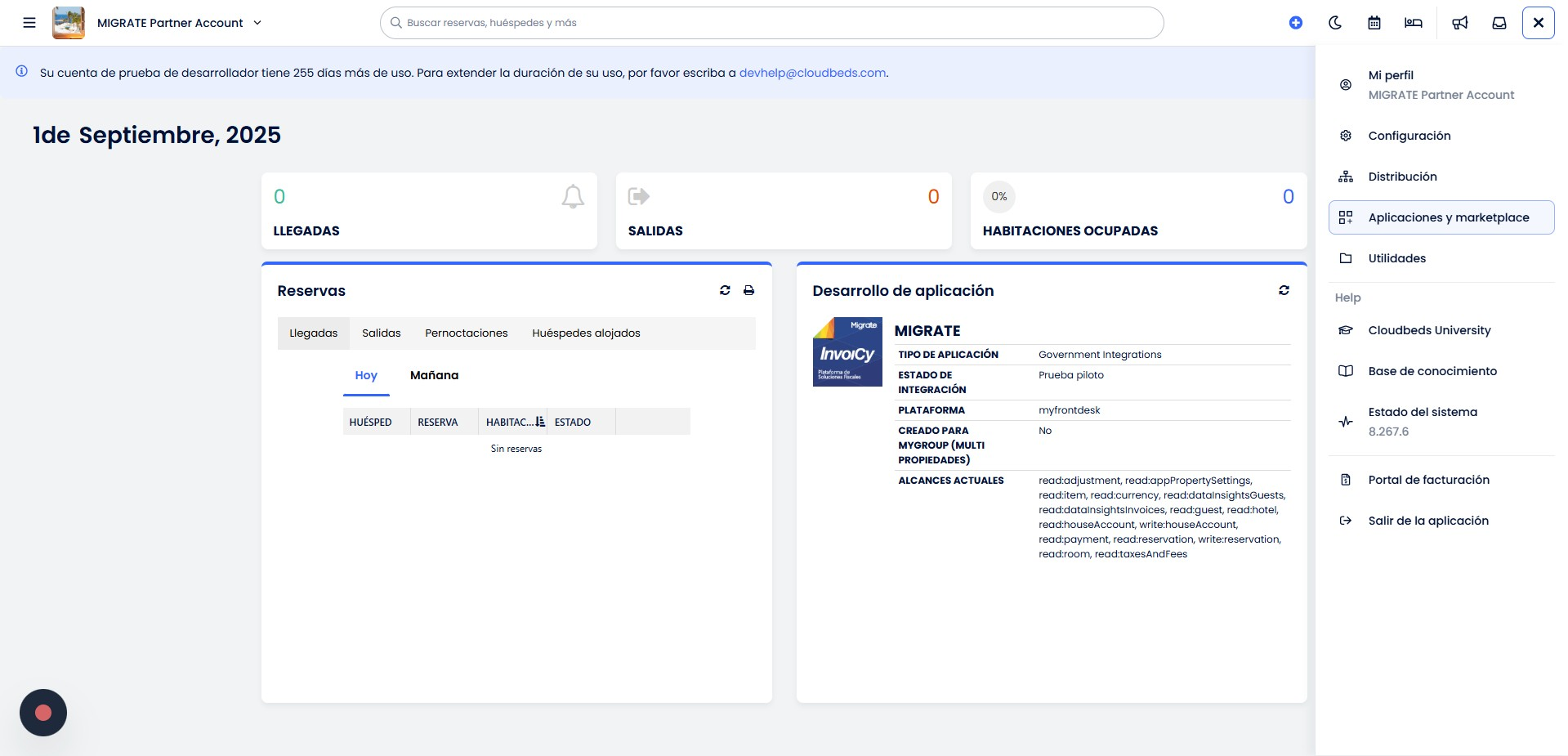Open the calendar icon in top bar
1568x756 pixels.
[x=1374, y=23]
